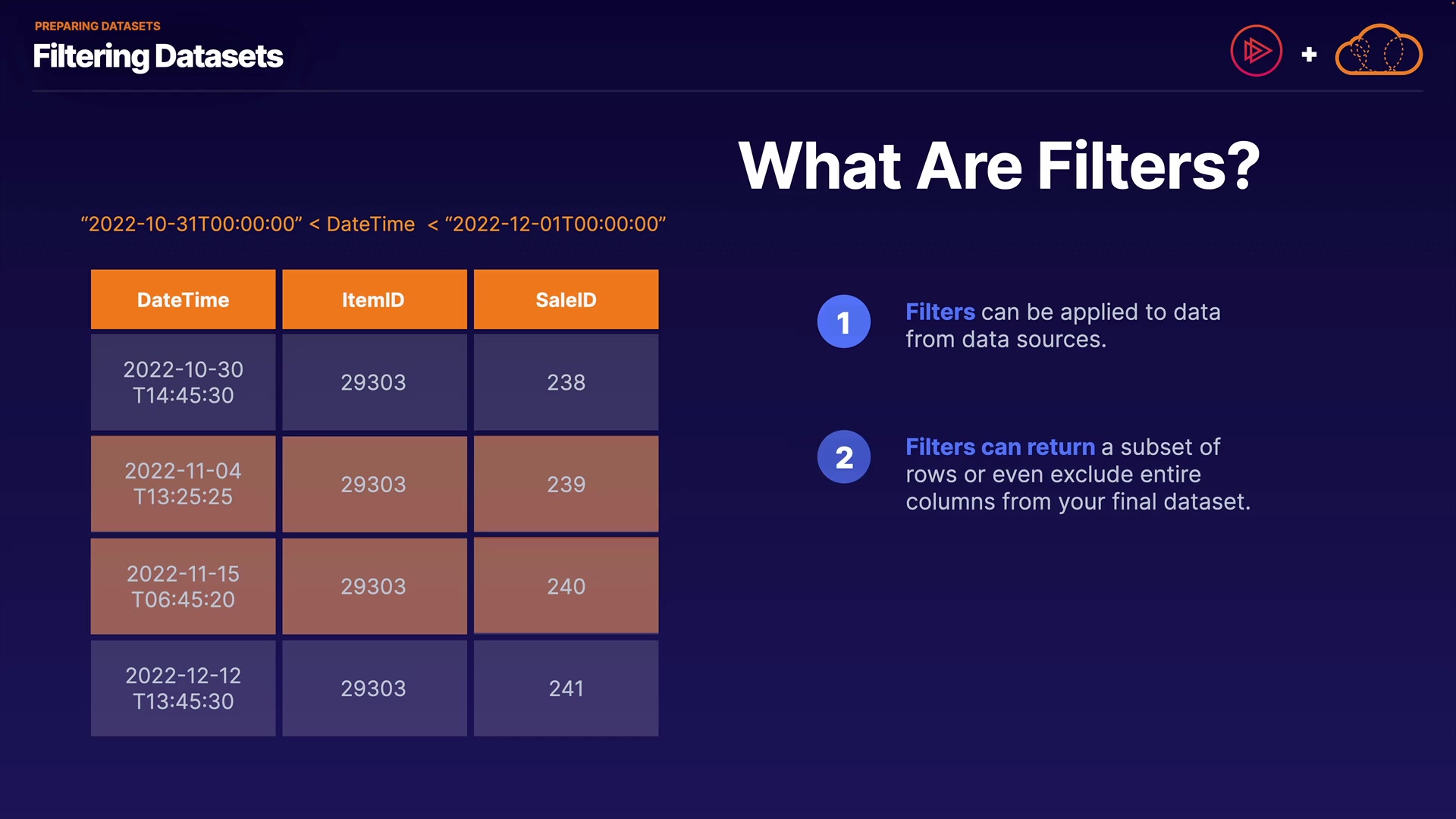The height and width of the screenshot is (819, 1456).
Task: Click the orange cloud guru logo
Action: click(1378, 52)
